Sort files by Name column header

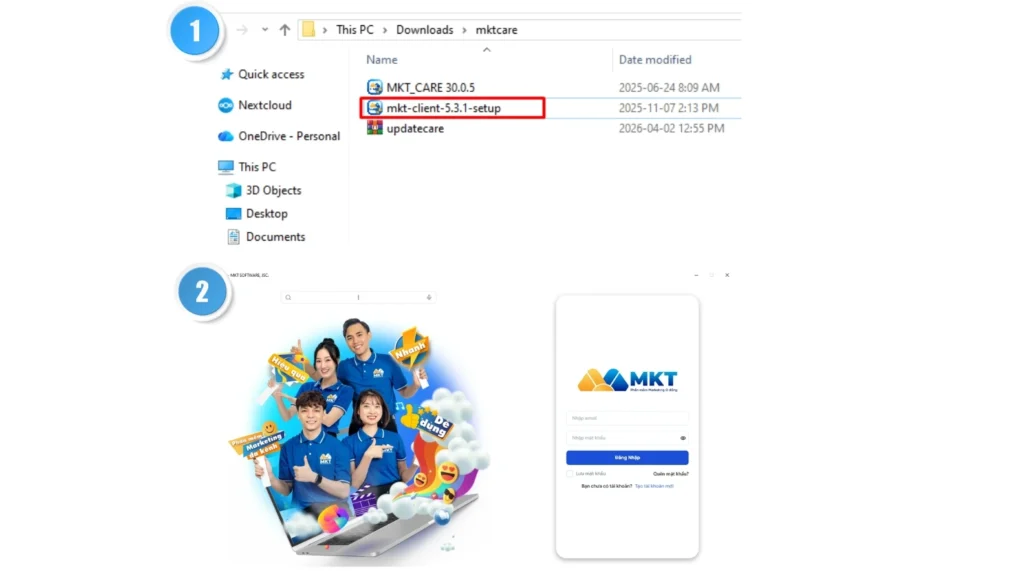(x=381, y=59)
